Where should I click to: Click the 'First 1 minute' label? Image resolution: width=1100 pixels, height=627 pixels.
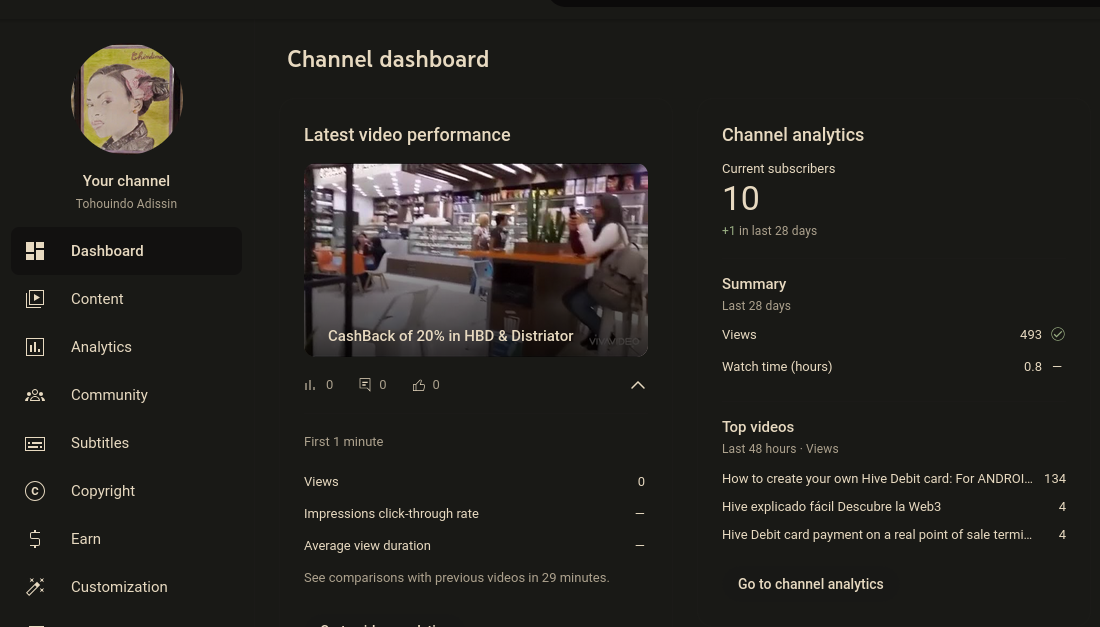(x=343, y=442)
